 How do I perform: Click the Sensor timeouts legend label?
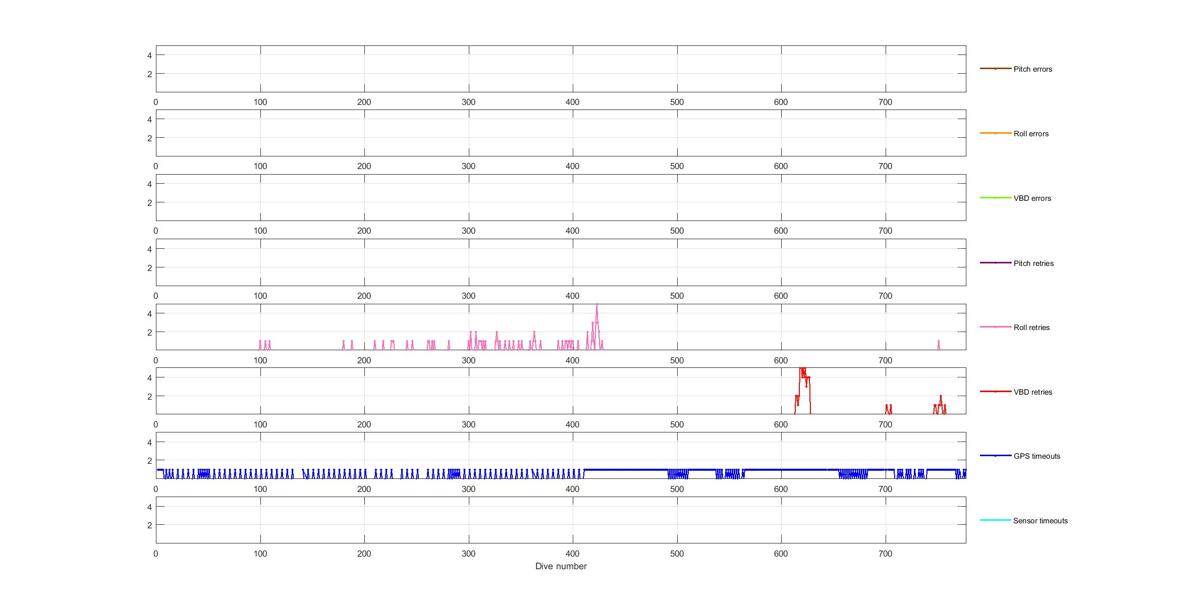coord(1040,521)
